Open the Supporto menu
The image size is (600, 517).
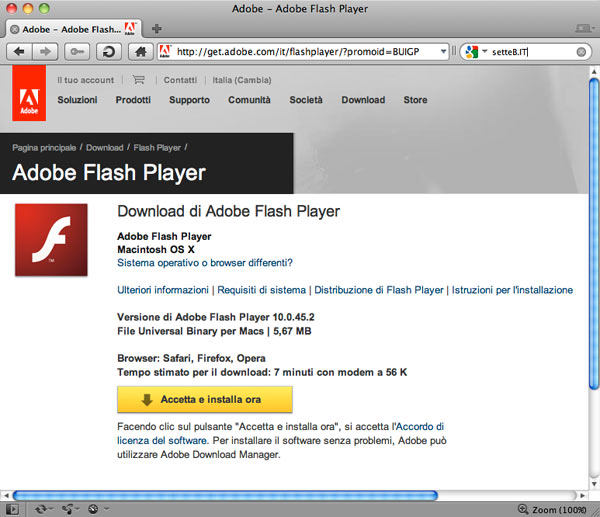click(189, 100)
